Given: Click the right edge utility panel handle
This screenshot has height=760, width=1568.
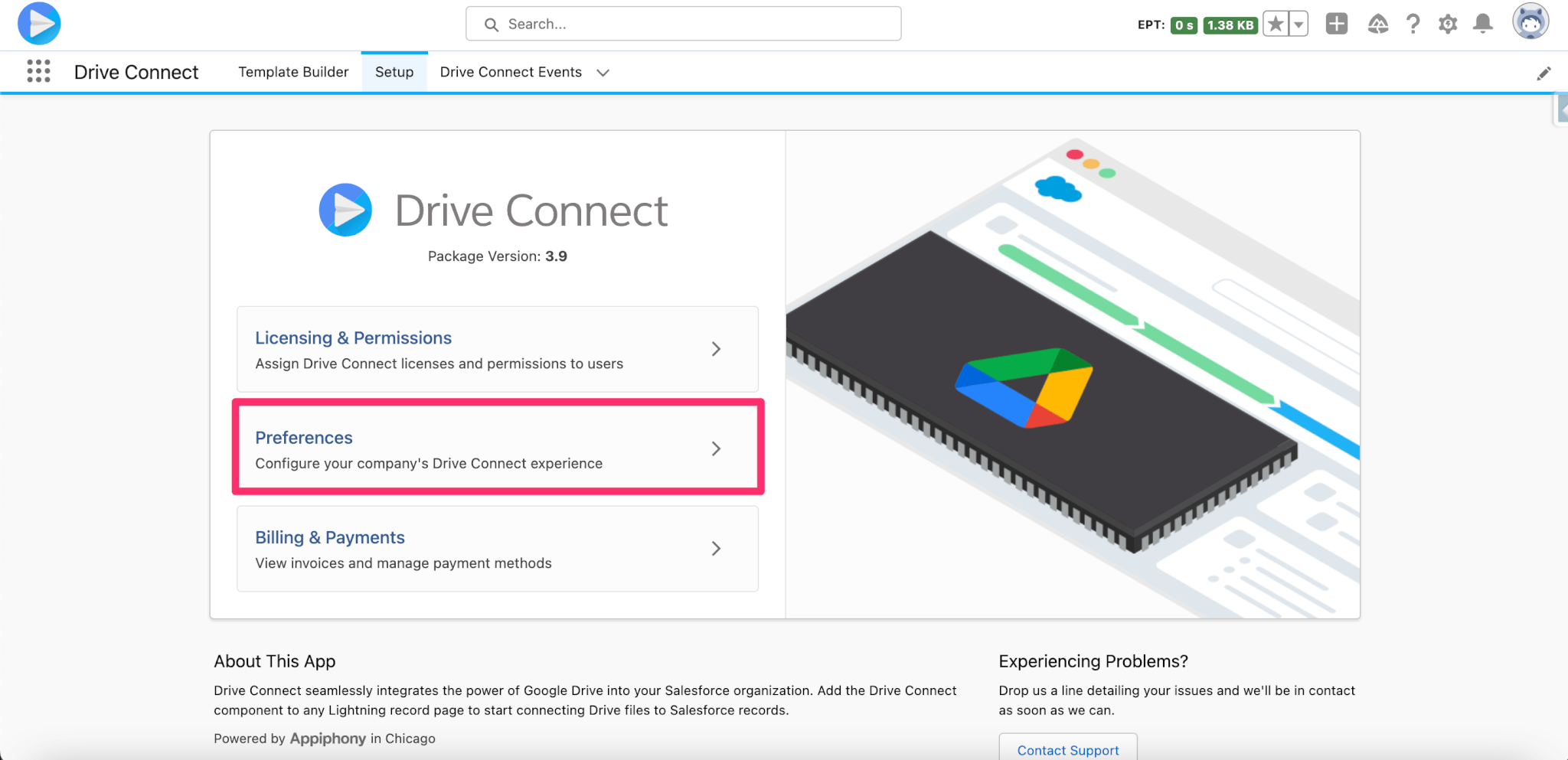Looking at the screenshot, I should tap(1562, 109).
